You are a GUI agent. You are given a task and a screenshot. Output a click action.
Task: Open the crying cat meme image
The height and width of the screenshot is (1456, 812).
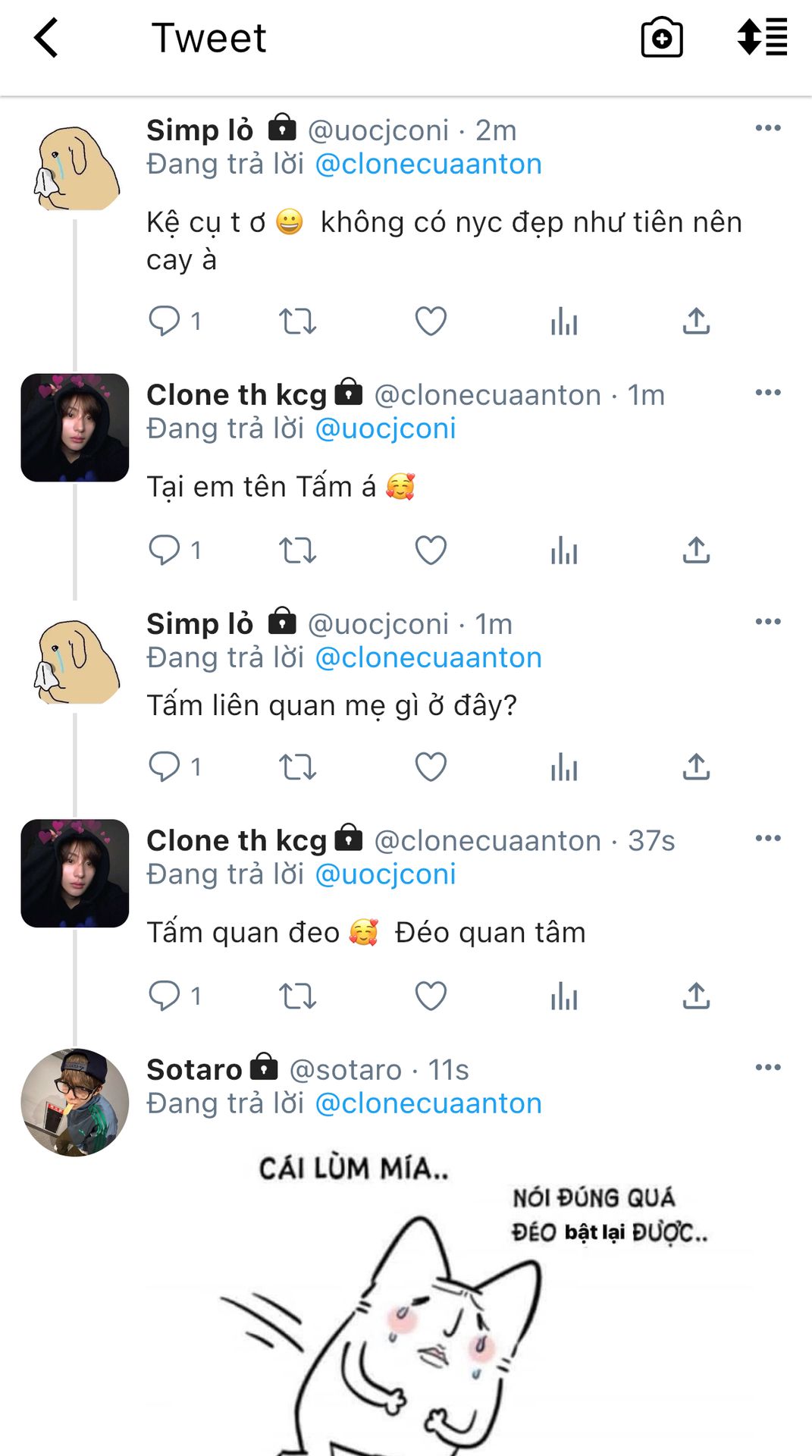[464, 1297]
